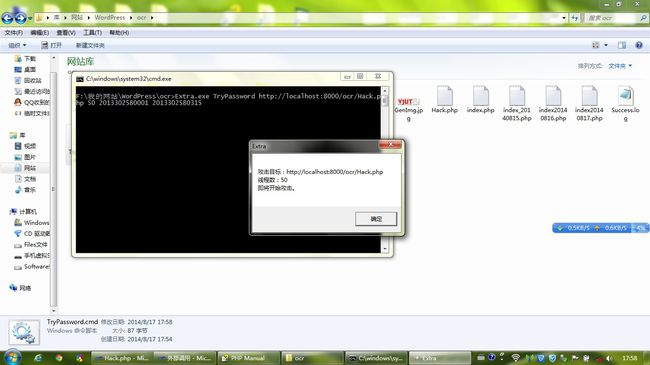This screenshot has height=365, width=650.
Task: Open the 帮助(H) menu
Action: [119, 32]
